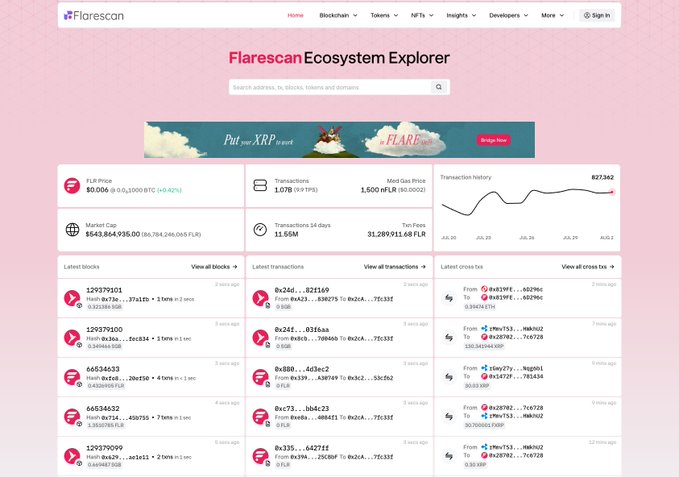Click the 31,289,911.68 FLR fees value
The height and width of the screenshot is (477, 679).
coord(396,234)
